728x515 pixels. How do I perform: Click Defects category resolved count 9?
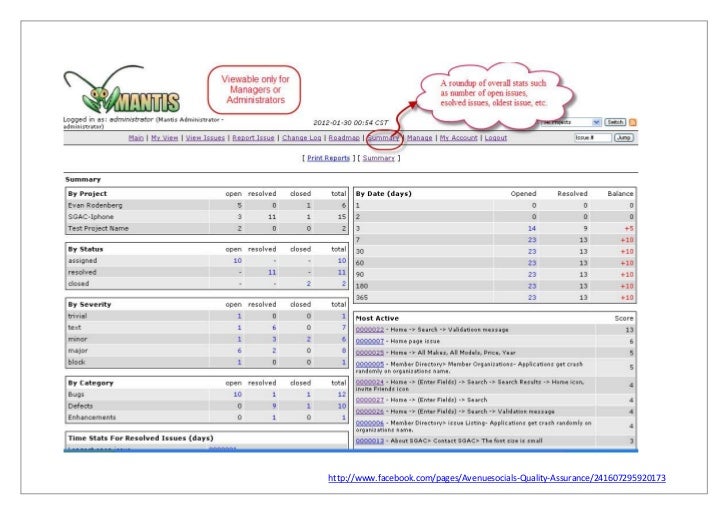274,406
